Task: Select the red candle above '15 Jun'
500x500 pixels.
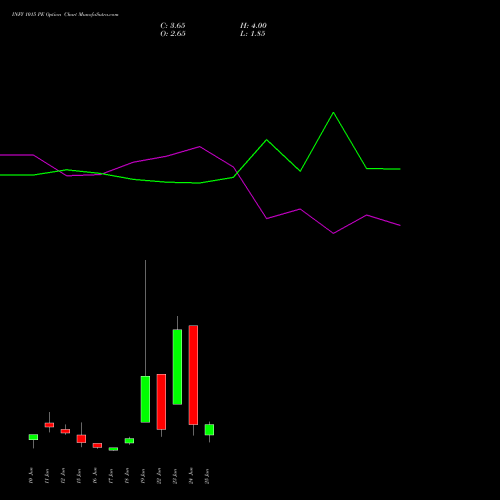Action: (x=81, y=439)
